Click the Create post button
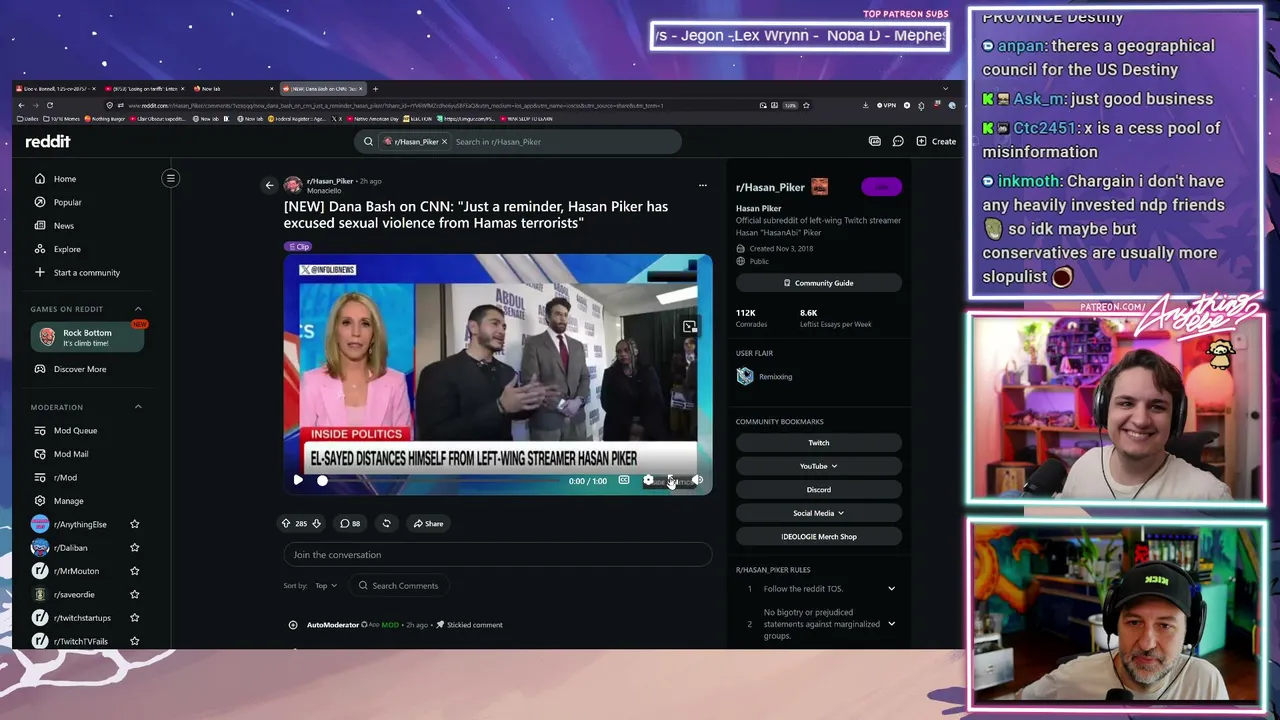Screen dimensions: 1280x720 [936, 142]
